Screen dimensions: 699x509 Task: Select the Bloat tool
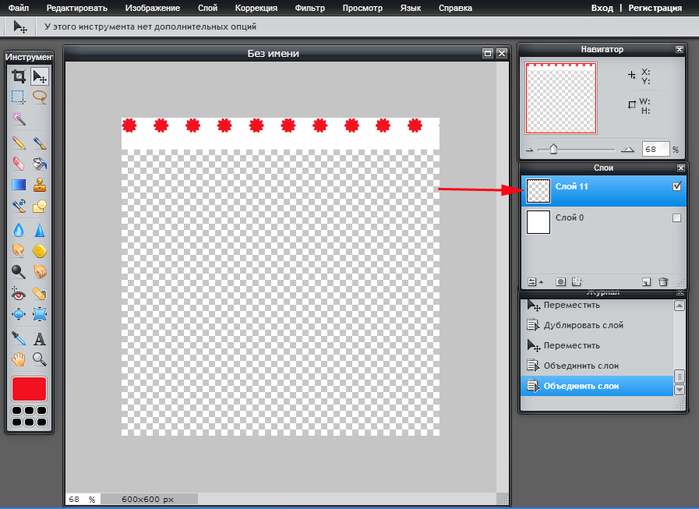18,314
